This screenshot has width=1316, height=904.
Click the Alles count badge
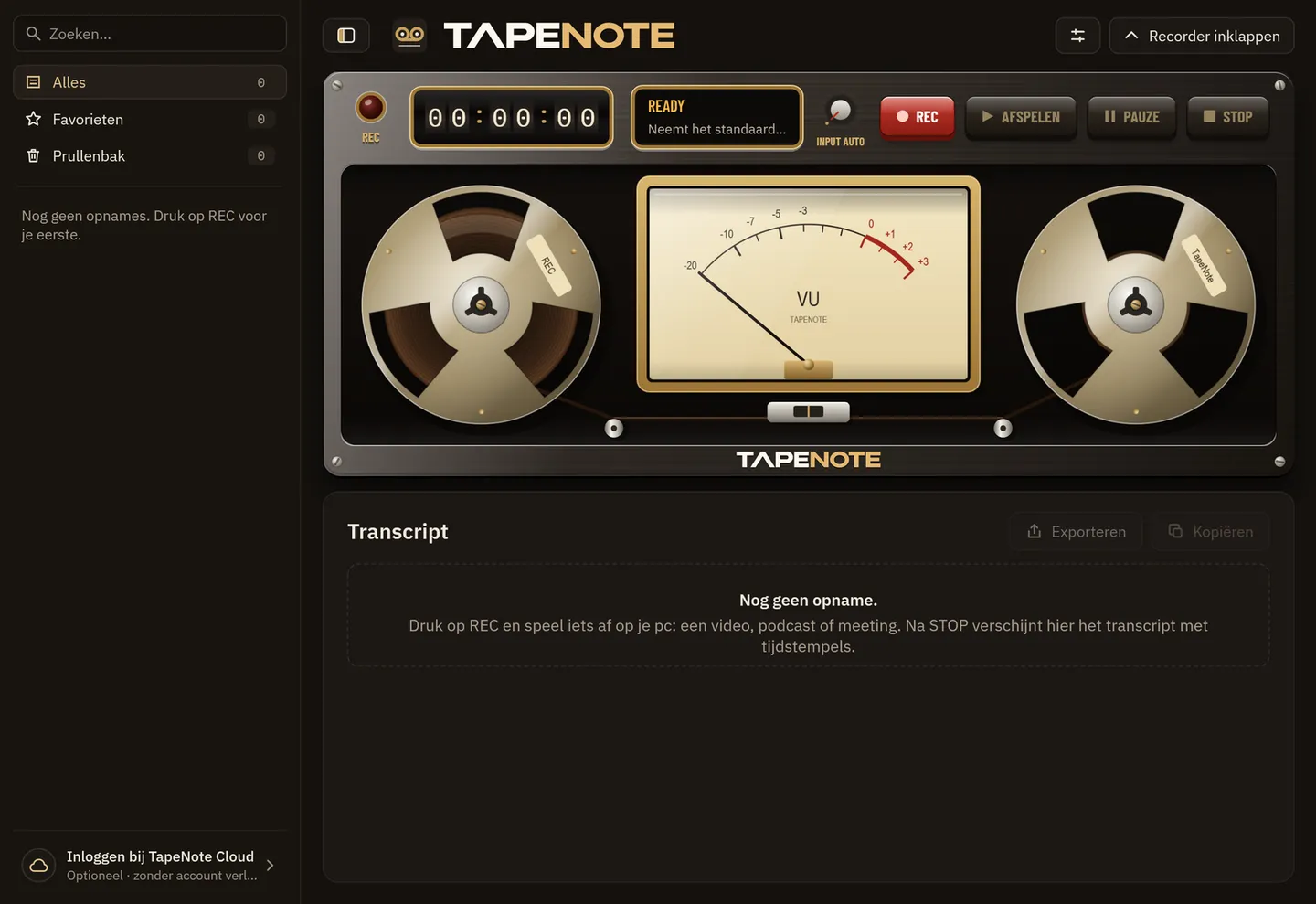(x=261, y=82)
